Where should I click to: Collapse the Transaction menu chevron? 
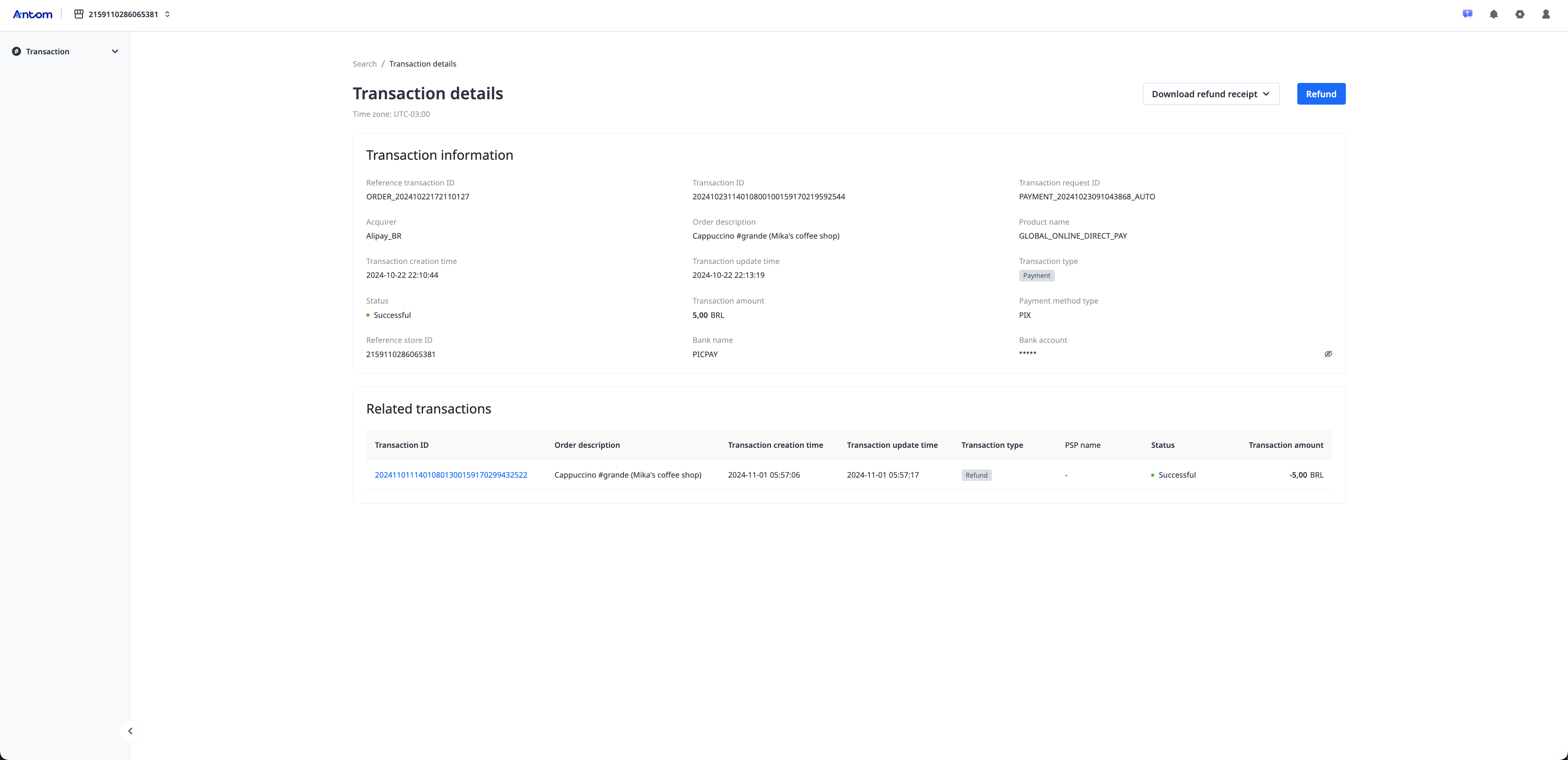pyautogui.click(x=115, y=51)
